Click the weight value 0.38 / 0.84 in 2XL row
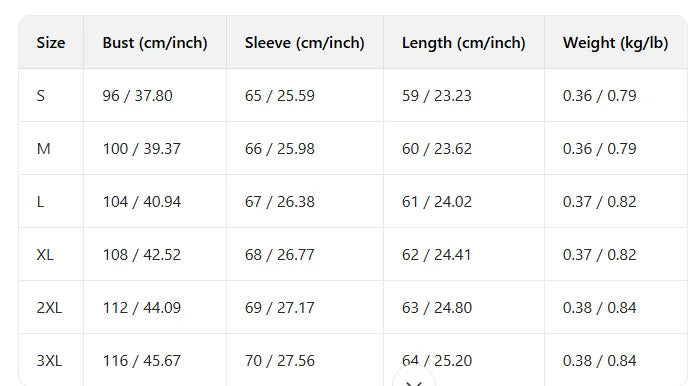Image resolution: width=700 pixels, height=386 pixels. (x=600, y=308)
